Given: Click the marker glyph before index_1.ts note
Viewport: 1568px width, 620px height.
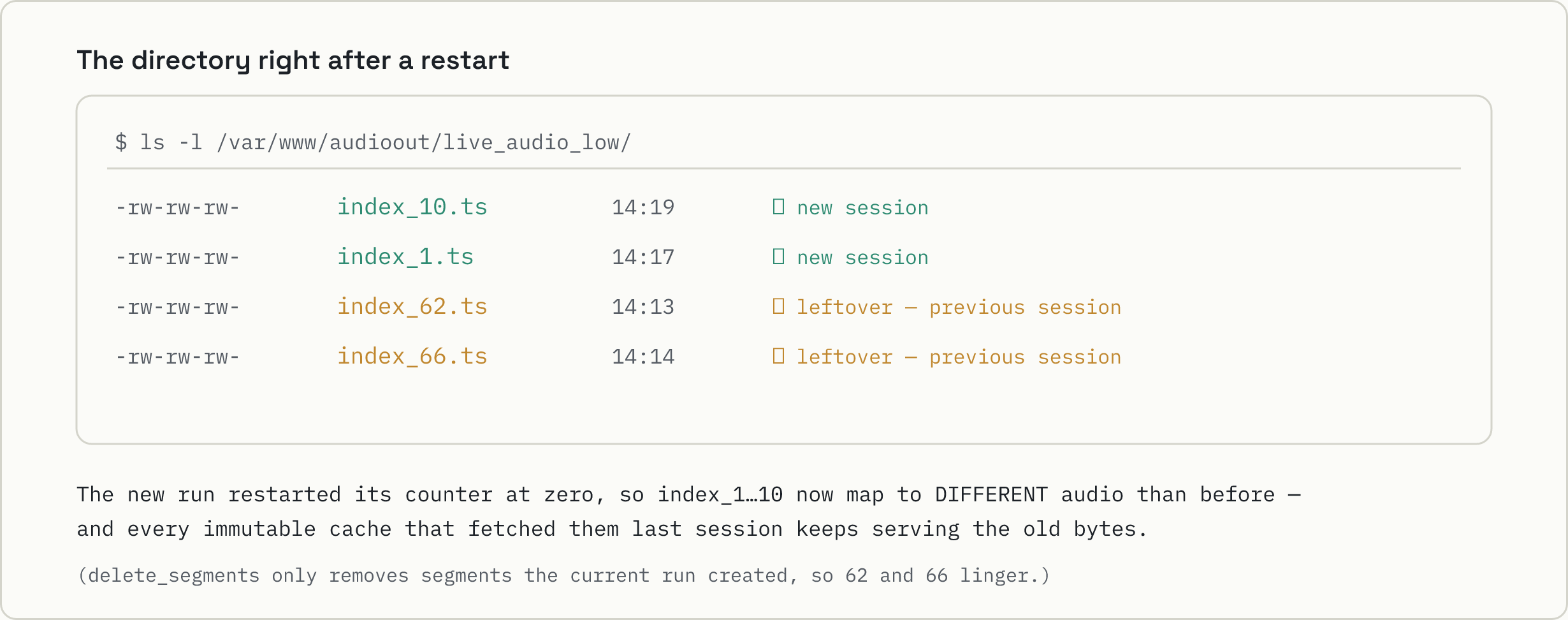Looking at the screenshot, I should [x=778, y=256].
